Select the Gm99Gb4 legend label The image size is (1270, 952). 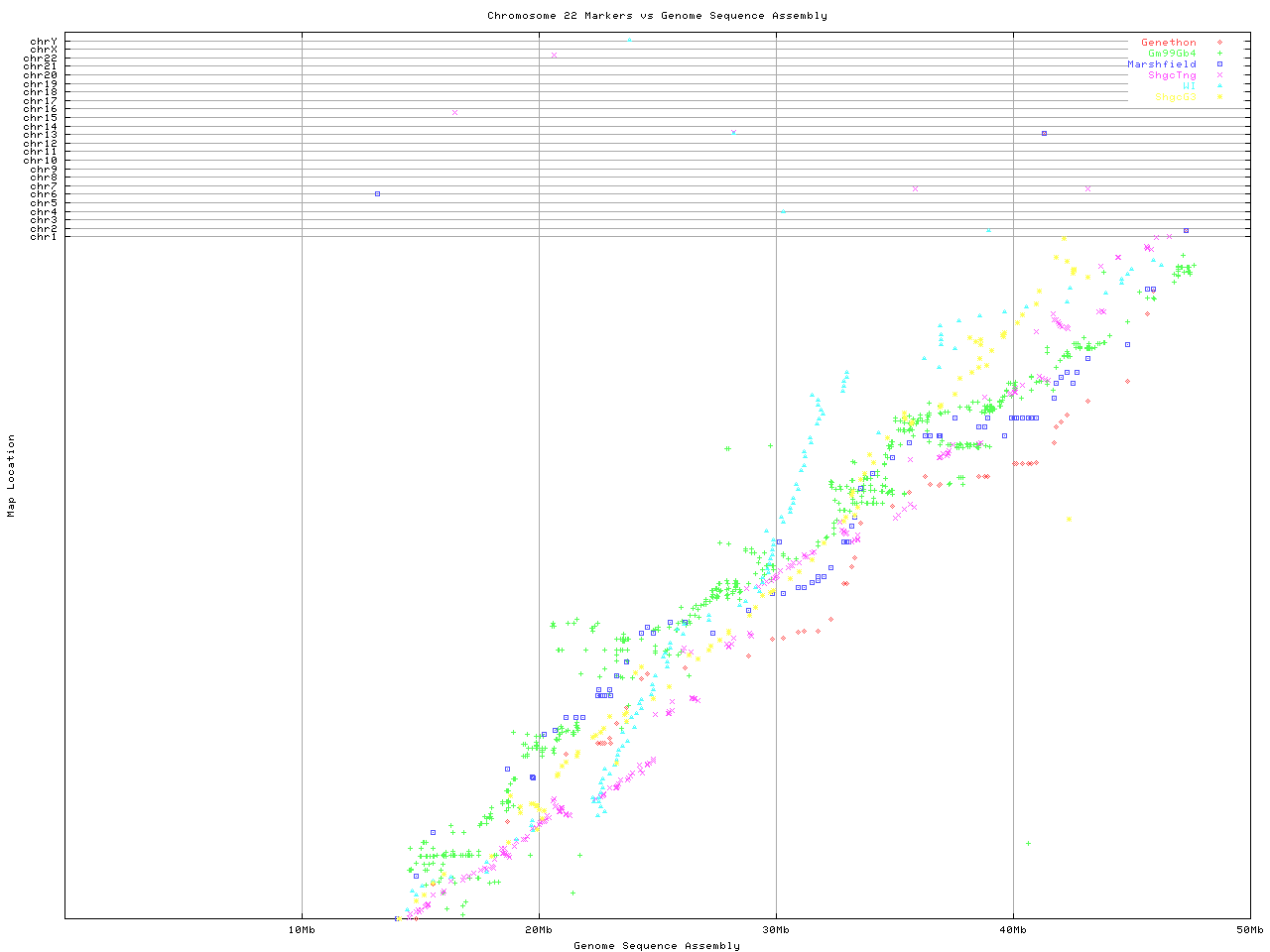1172,54
